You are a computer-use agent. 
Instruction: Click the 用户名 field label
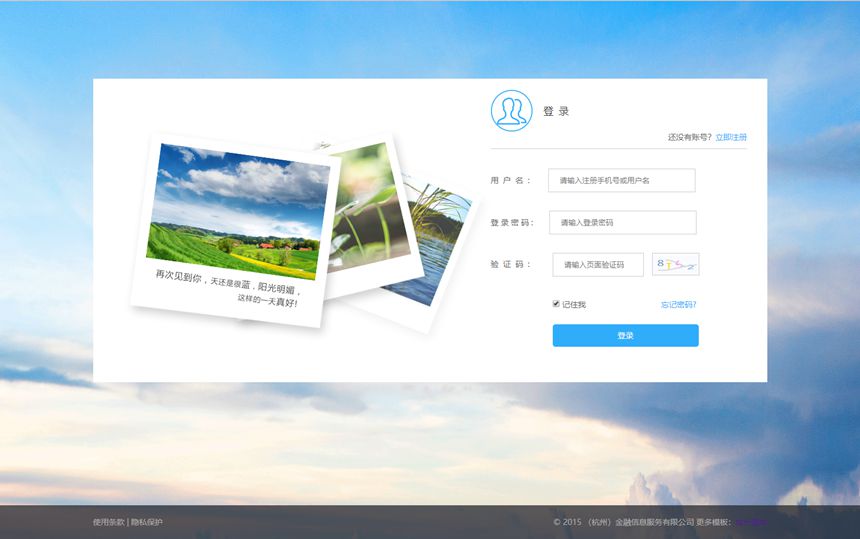point(510,180)
